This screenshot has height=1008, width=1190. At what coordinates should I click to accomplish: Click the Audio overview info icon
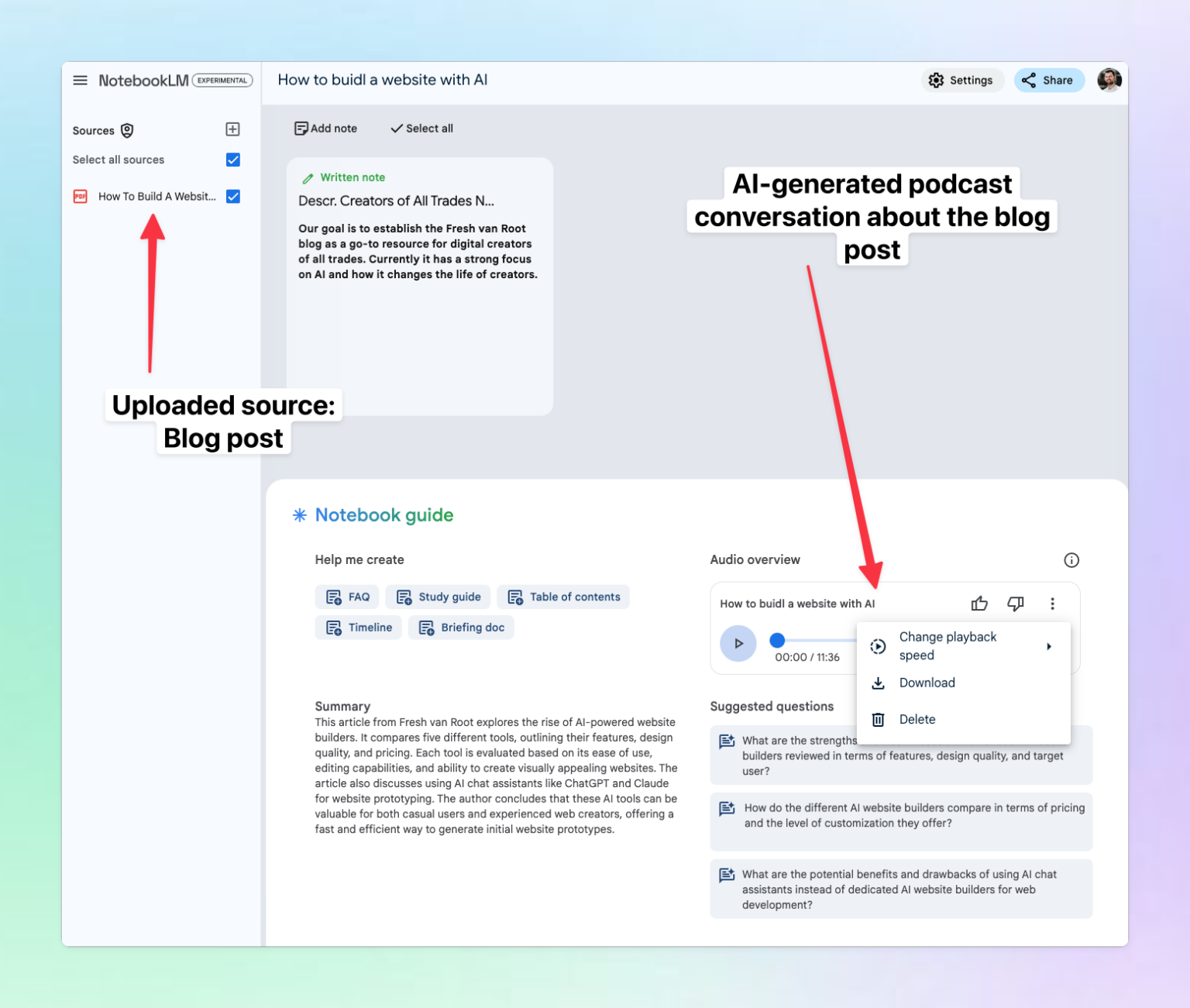[x=1071, y=560]
